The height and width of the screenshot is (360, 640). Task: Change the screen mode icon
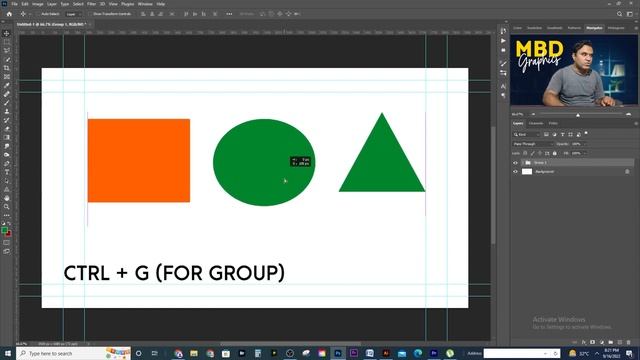click(x=7, y=251)
